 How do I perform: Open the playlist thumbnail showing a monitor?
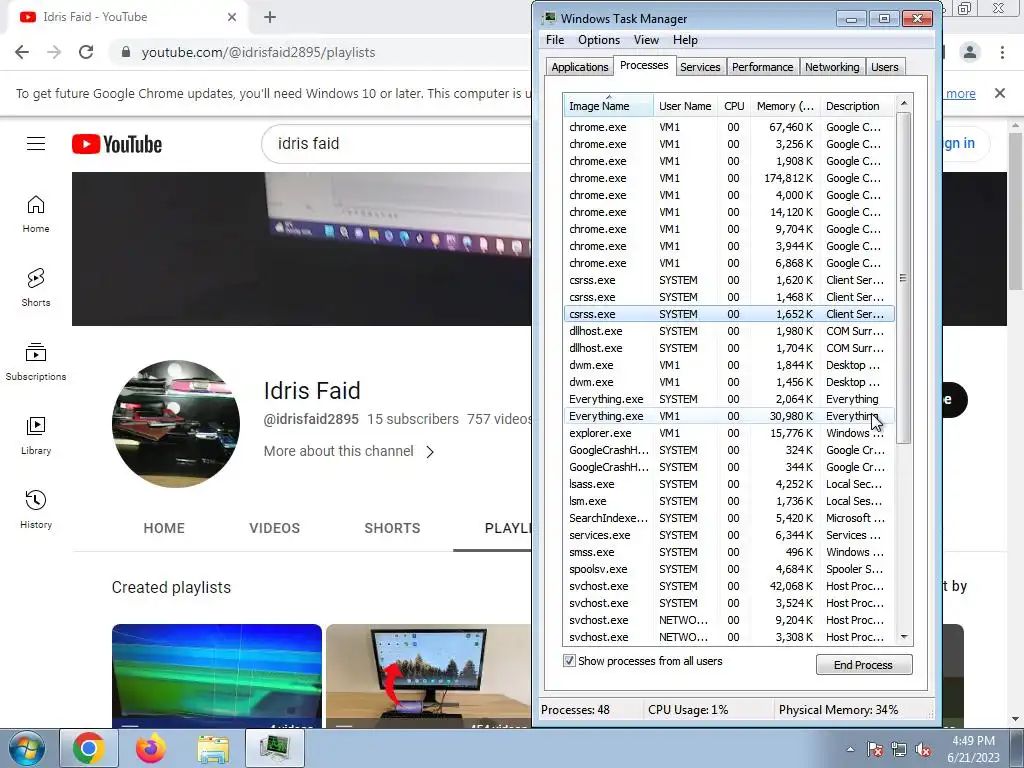coord(428,676)
